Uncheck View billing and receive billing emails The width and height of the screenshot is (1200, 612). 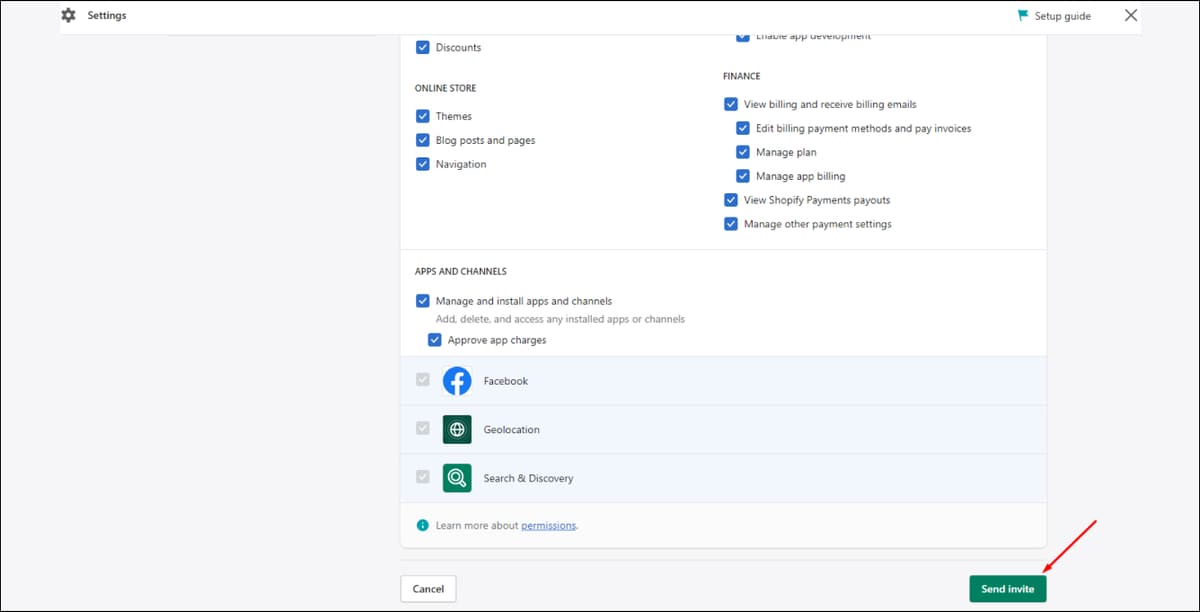[x=731, y=104]
